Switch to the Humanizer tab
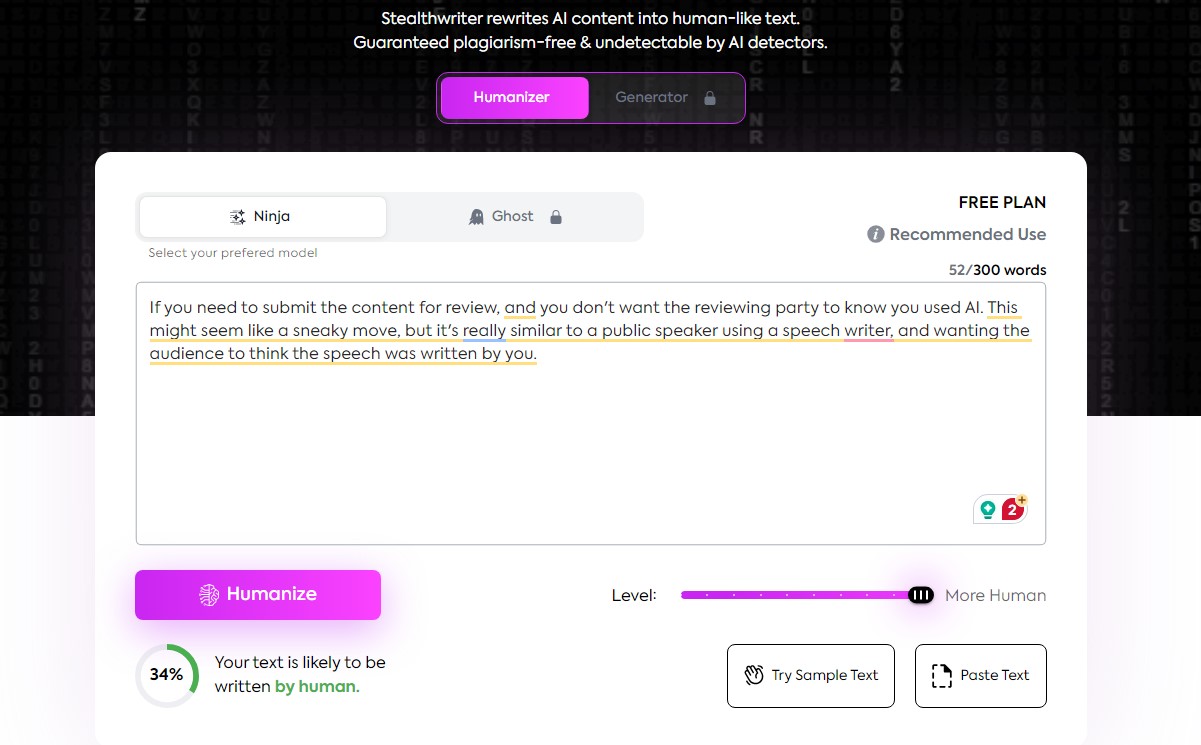 (x=514, y=98)
